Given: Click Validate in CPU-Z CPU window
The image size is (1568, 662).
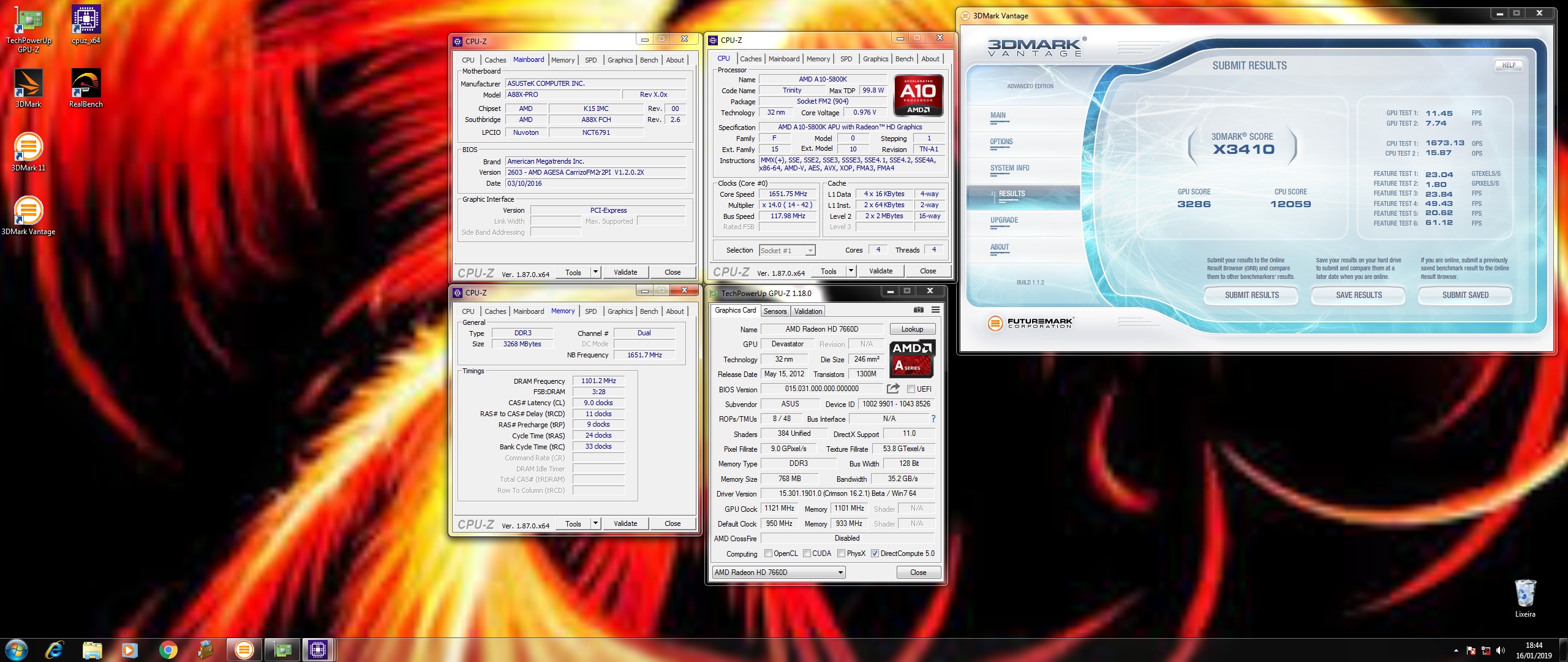Looking at the screenshot, I should tap(881, 271).
